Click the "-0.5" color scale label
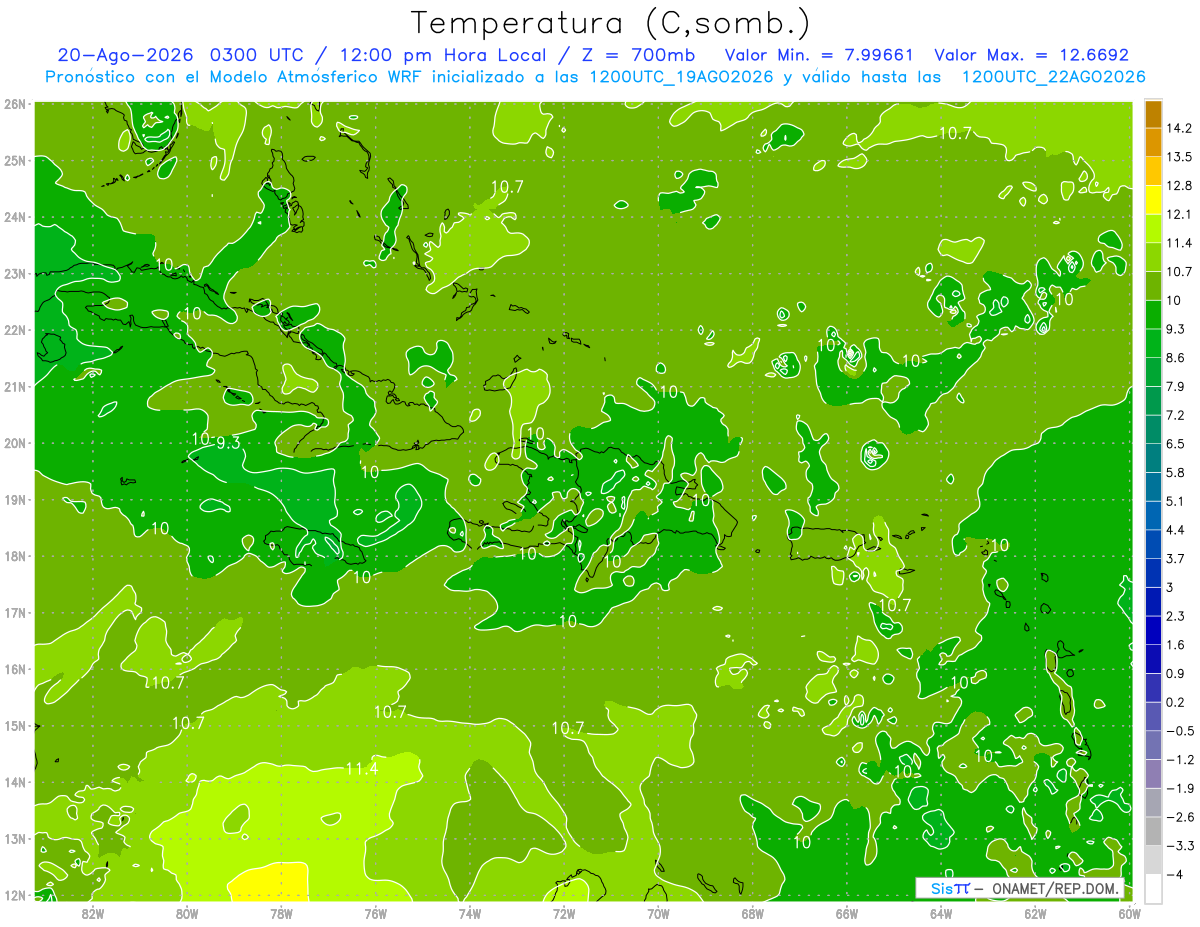Viewport: 1200px width, 927px height. [1179, 731]
